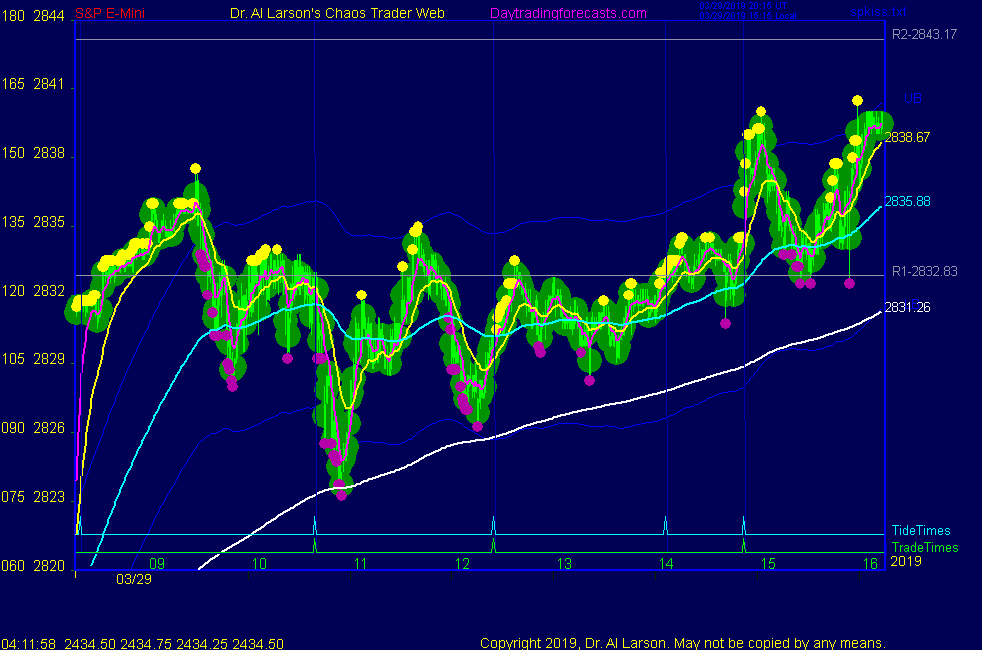Click the 165 left scale label
Image resolution: width=982 pixels, height=650 pixels.
[13, 85]
